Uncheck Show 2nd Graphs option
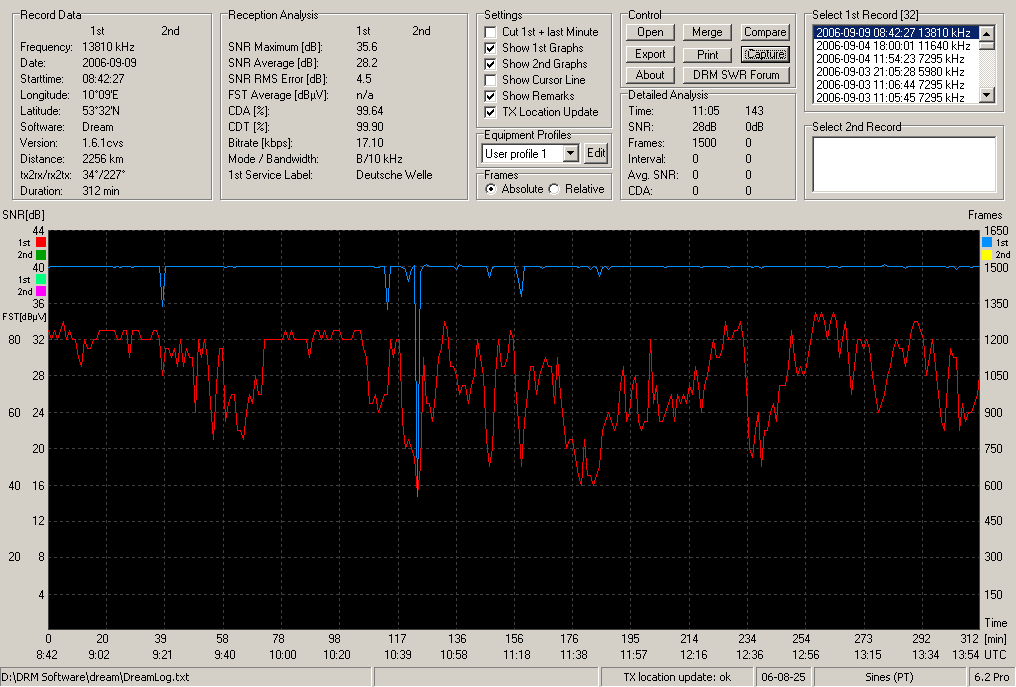1016x687 pixels. point(491,64)
